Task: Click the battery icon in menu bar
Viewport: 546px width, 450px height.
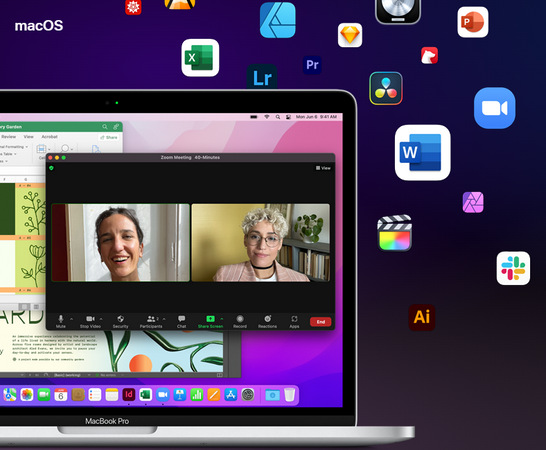Action: 254,117
